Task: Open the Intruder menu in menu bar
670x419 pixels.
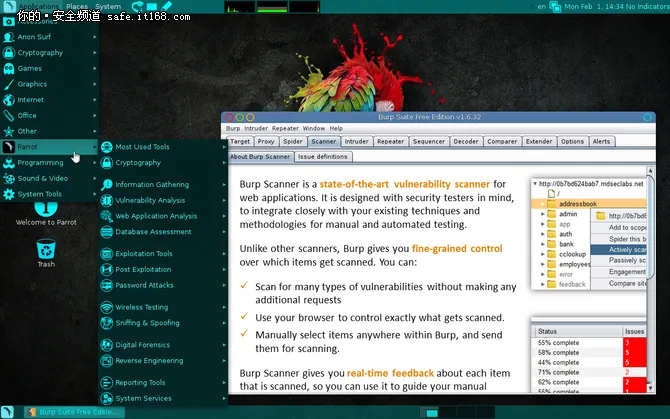Action: 256,128
